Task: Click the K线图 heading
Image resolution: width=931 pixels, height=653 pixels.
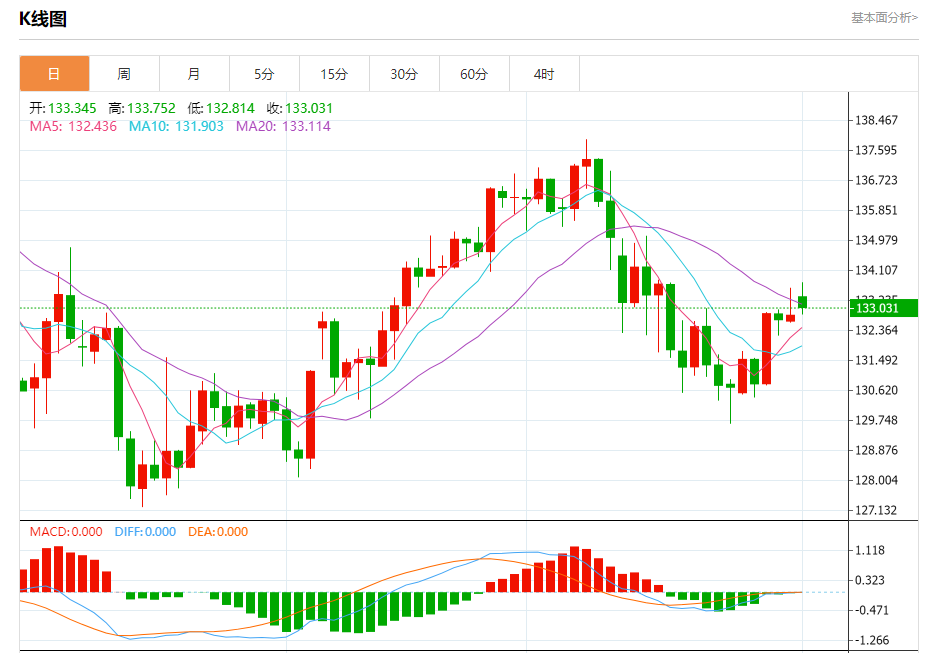Action: click(x=43, y=19)
